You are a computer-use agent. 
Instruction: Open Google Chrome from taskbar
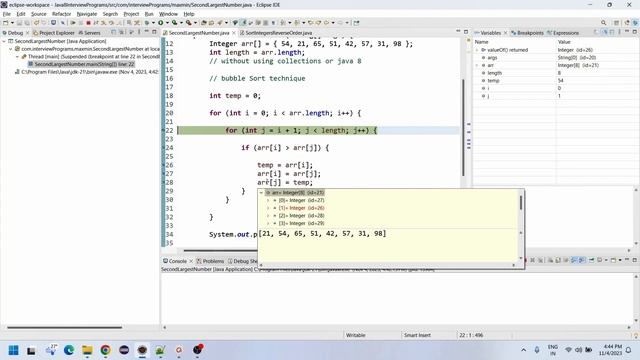coord(106,350)
